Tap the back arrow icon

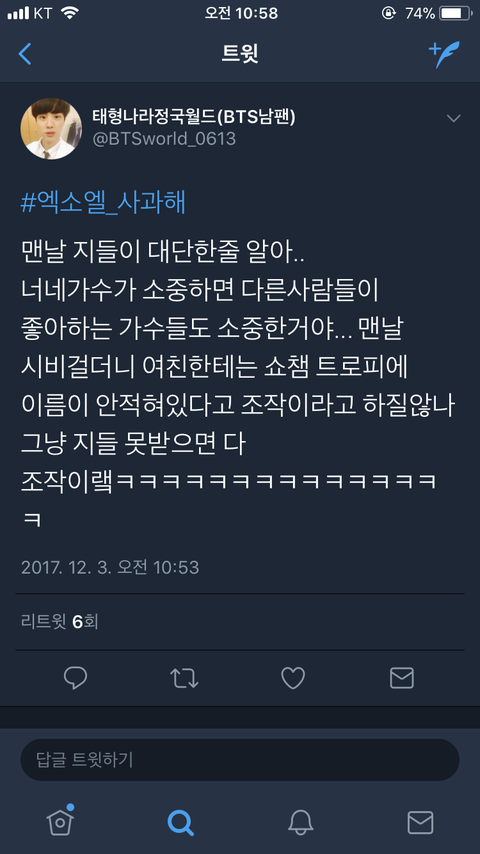[25, 54]
